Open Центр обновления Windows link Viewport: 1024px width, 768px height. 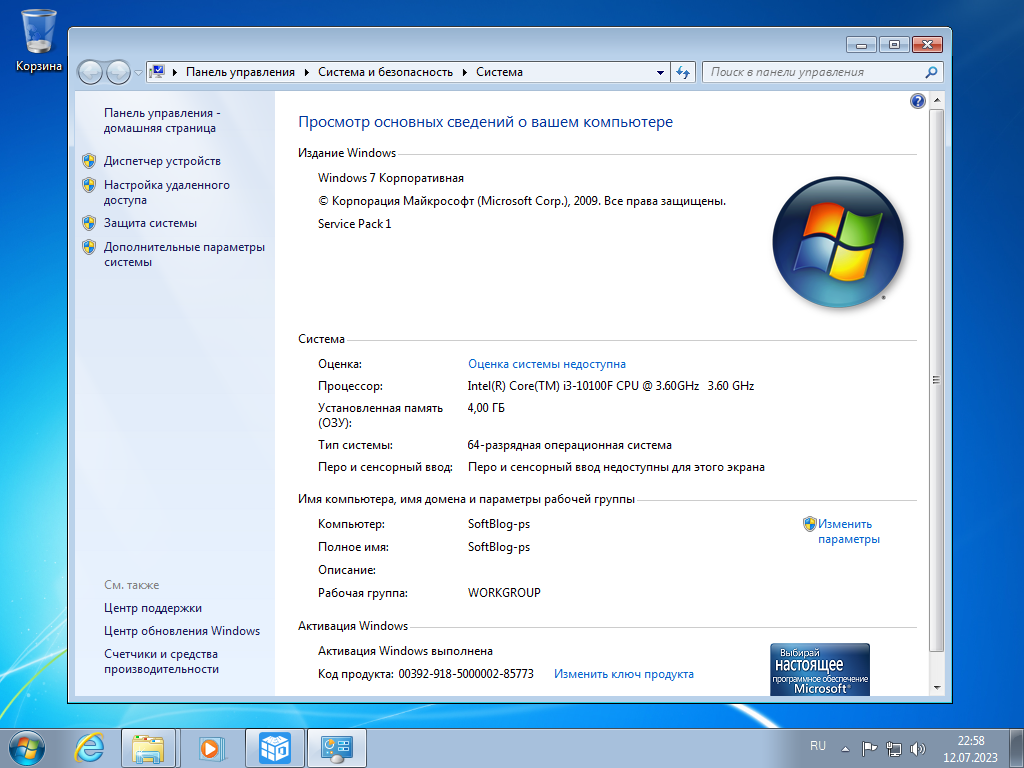coord(184,630)
